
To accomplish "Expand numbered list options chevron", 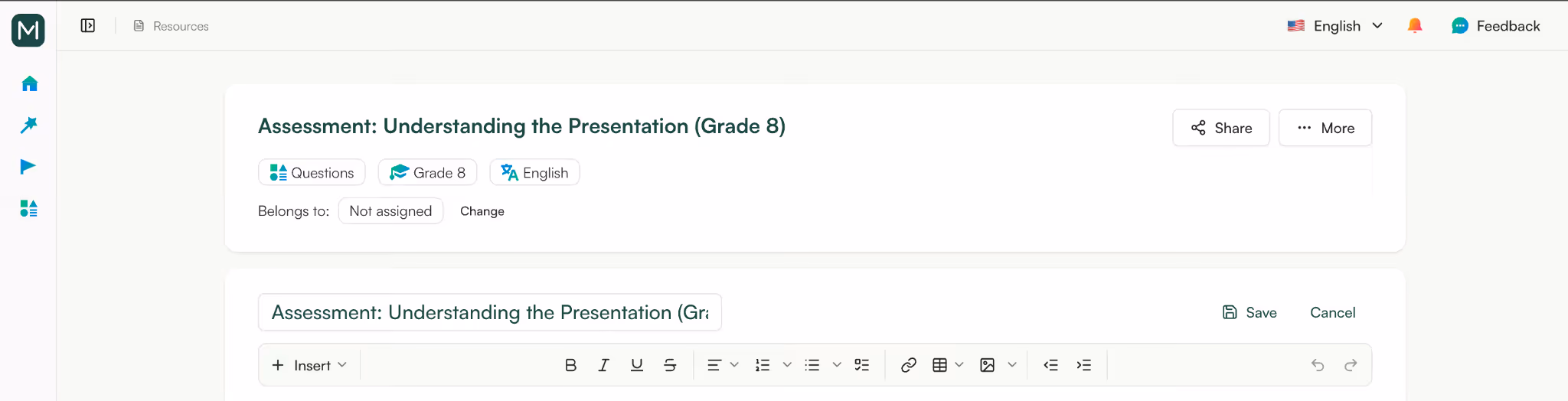I will pos(787,365).
